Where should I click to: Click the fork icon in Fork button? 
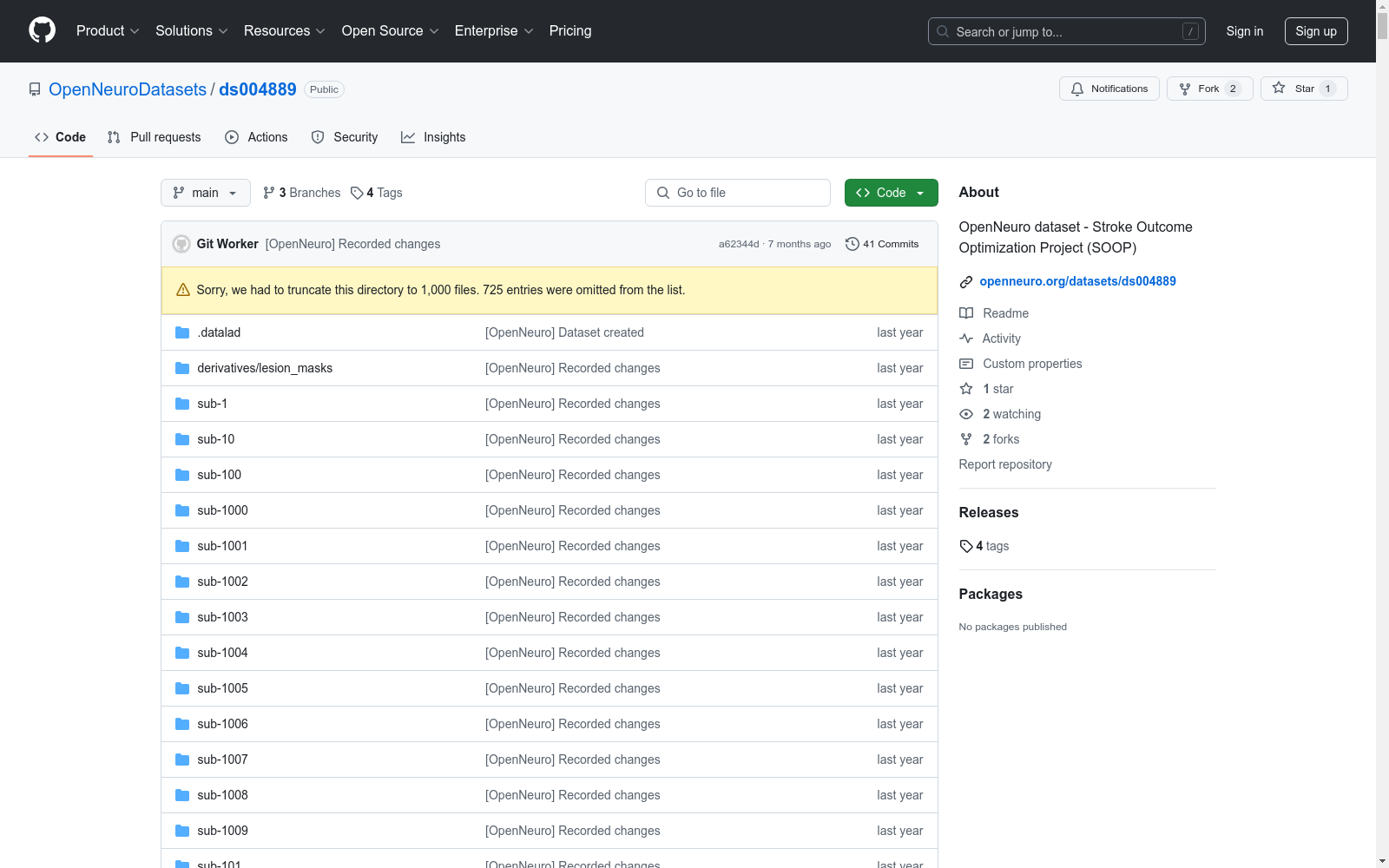point(1185,89)
